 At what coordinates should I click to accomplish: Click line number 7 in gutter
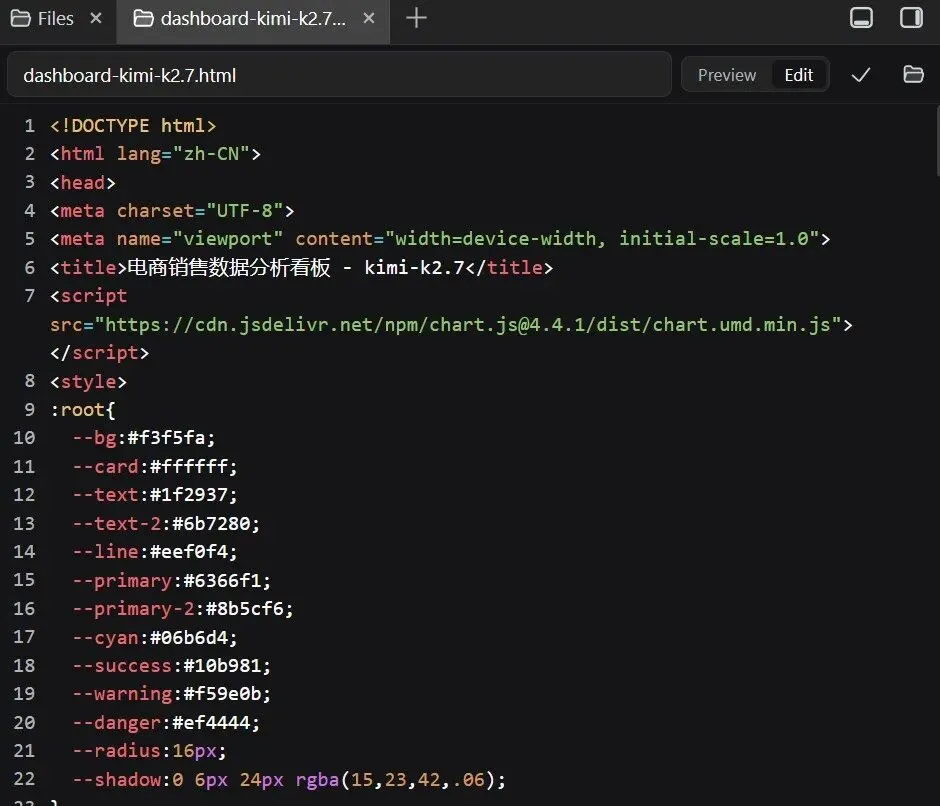click(x=29, y=296)
